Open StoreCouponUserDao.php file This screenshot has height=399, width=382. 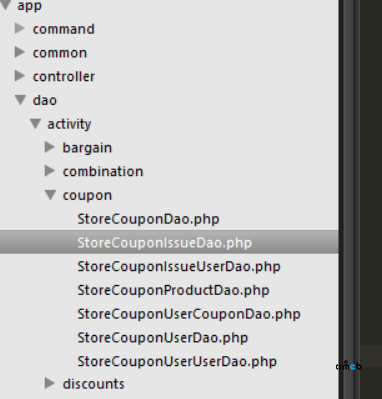click(x=163, y=338)
